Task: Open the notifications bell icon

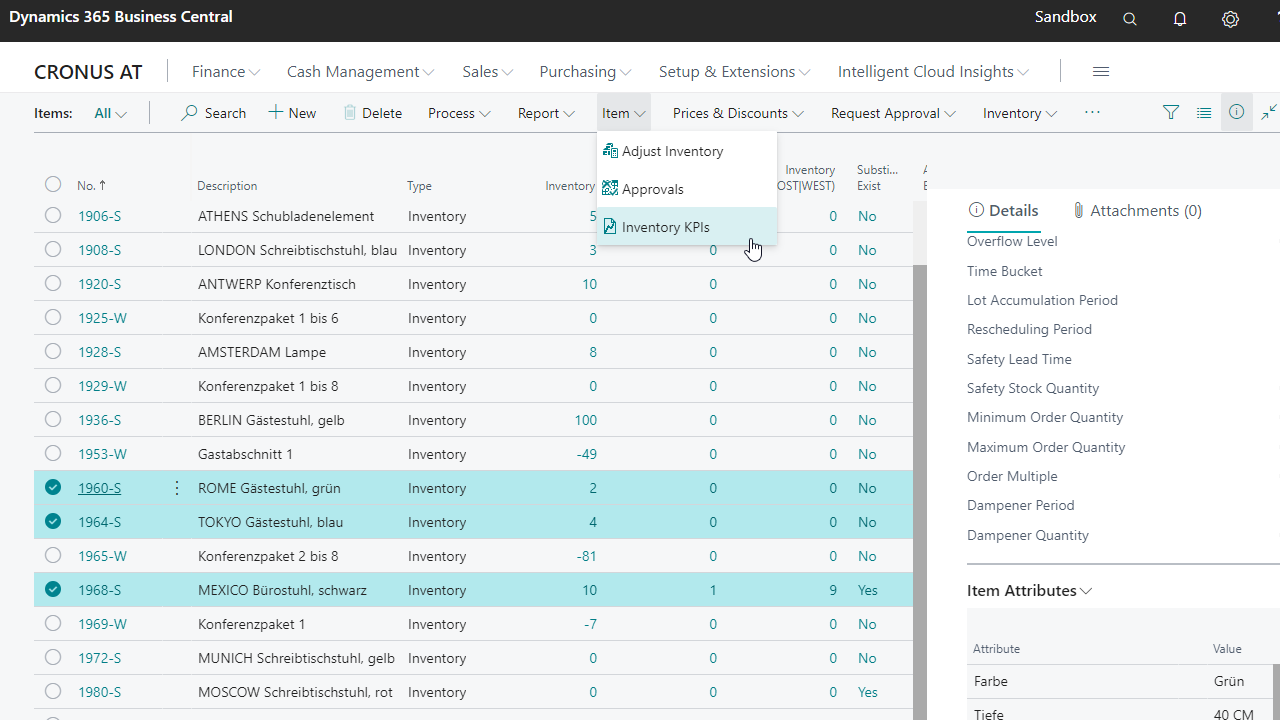Action: point(1180,19)
